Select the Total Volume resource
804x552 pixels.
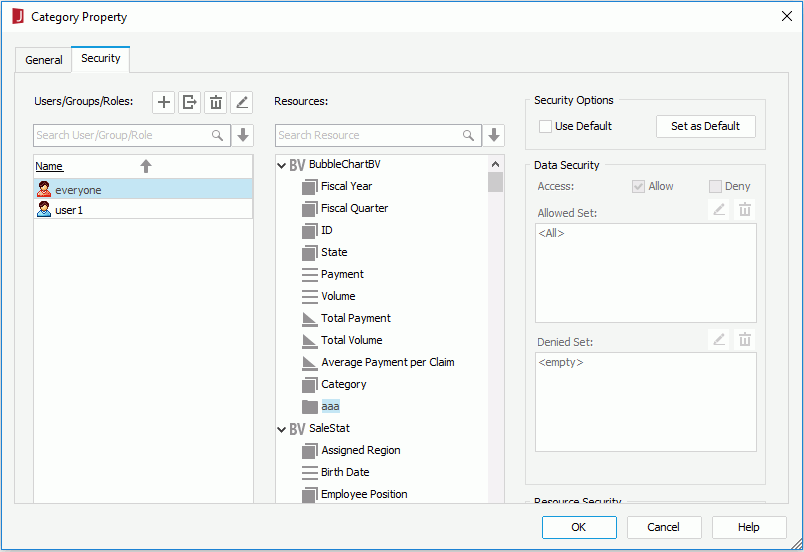pos(352,340)
